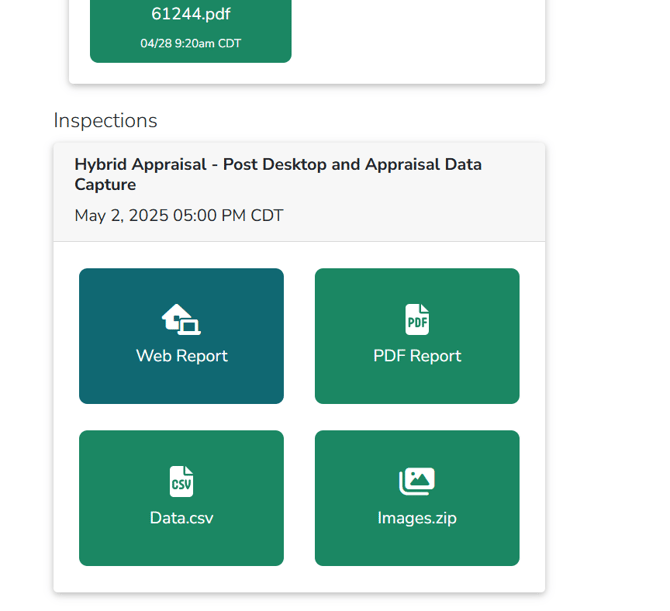Click the CSV file icon
Viewport: 670px width, 611px height.
coord(181,481)
